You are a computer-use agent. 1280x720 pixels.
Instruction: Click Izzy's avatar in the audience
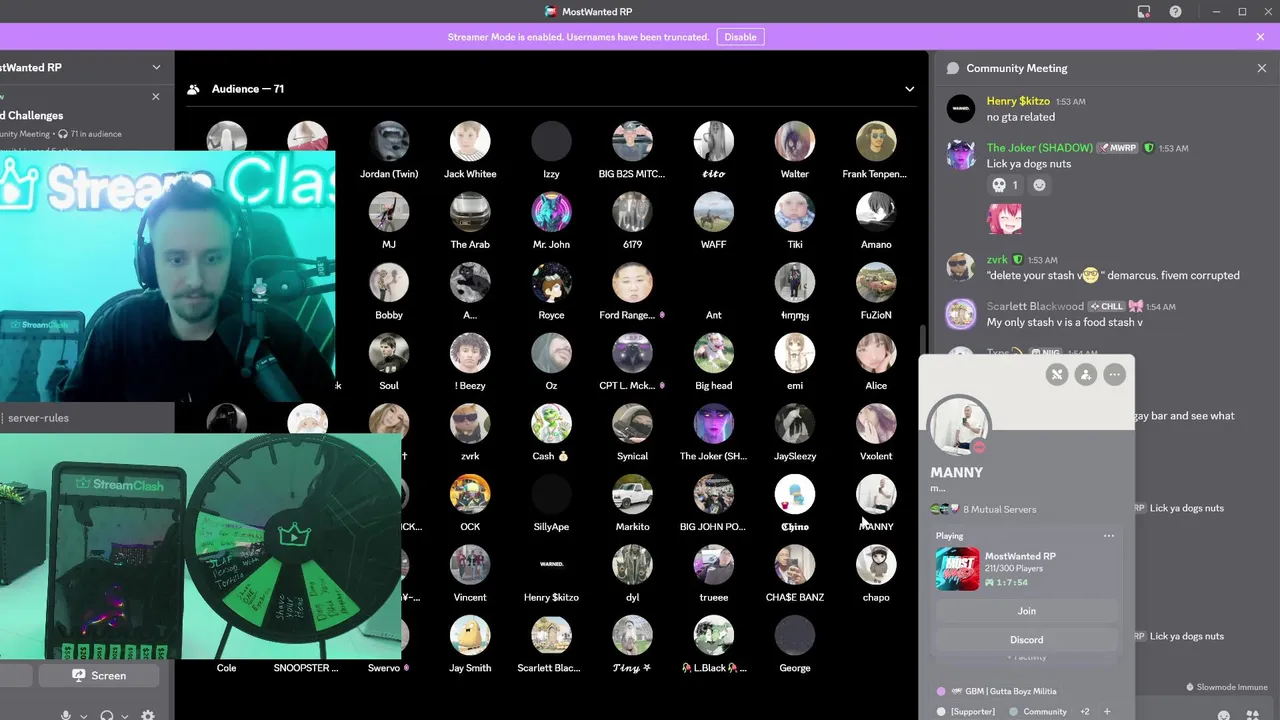(x=551, y=142)
